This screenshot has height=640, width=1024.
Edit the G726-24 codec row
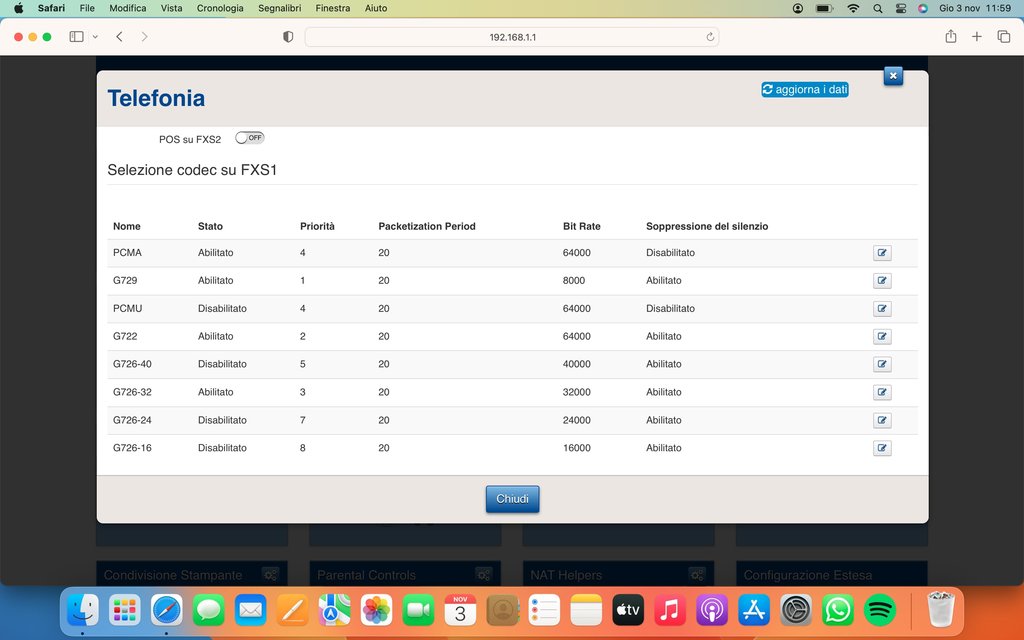(882, 421)
